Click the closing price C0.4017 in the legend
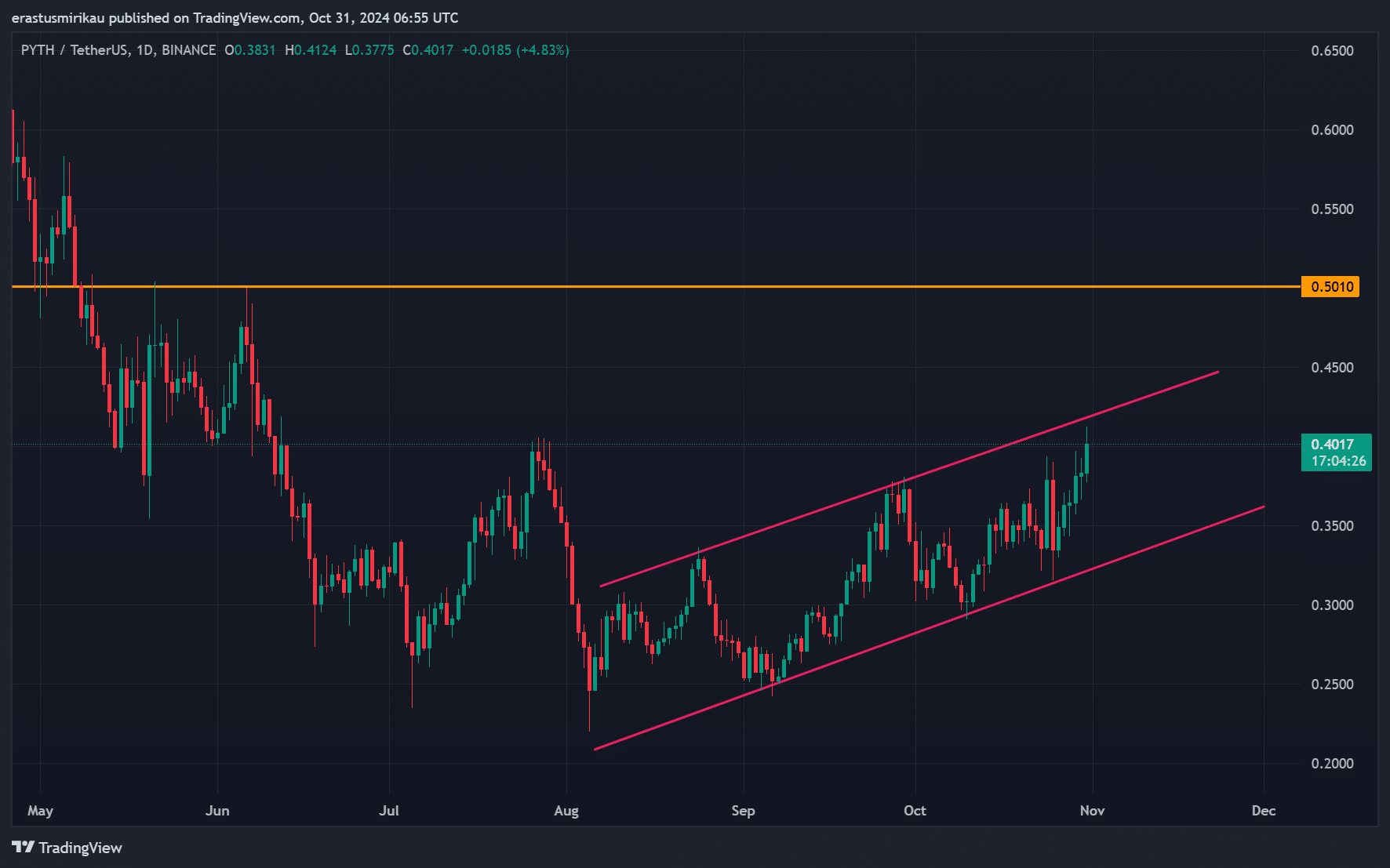Viewport: 1390px width, 868px height. (428, 50)
